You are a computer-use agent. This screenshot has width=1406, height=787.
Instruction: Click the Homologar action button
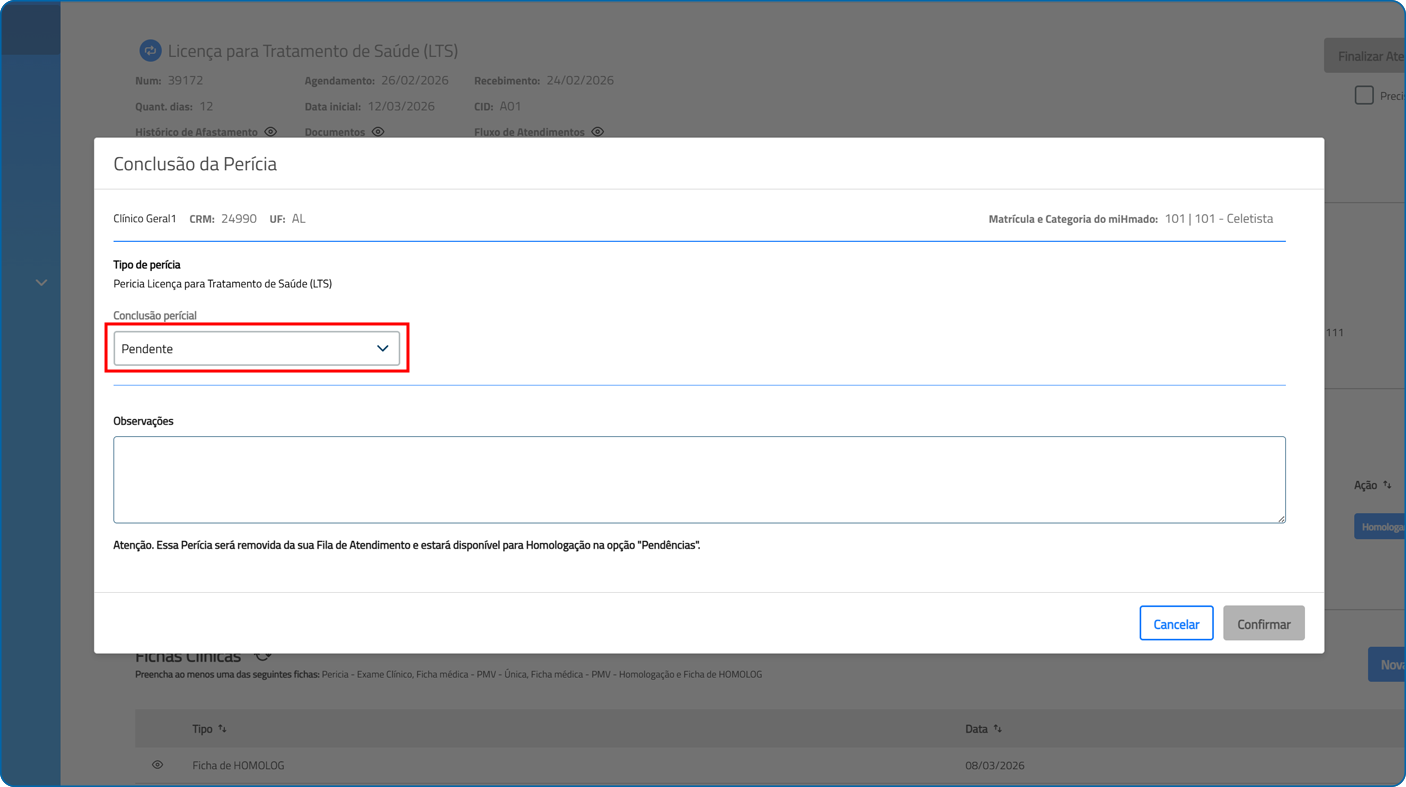coord(1381,527)
